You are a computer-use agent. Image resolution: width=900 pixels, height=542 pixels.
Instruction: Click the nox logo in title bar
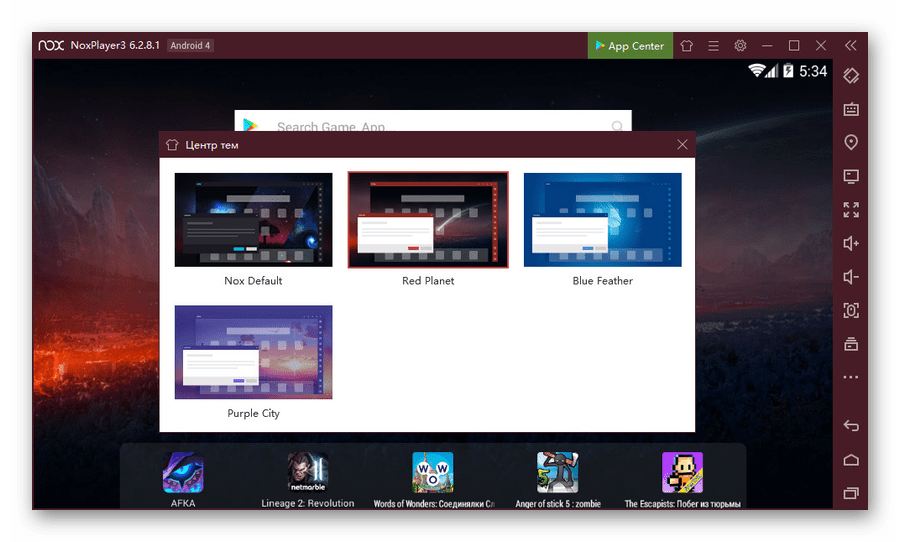51,45
